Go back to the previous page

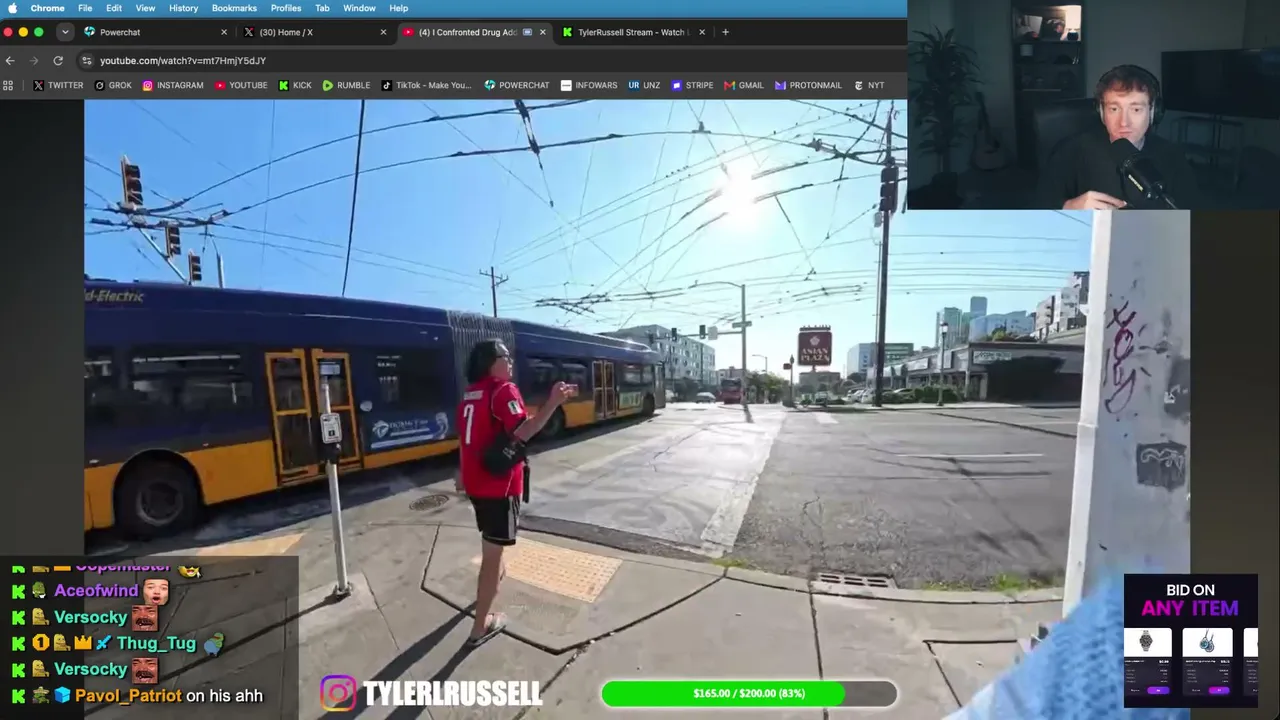click(10, 60)
